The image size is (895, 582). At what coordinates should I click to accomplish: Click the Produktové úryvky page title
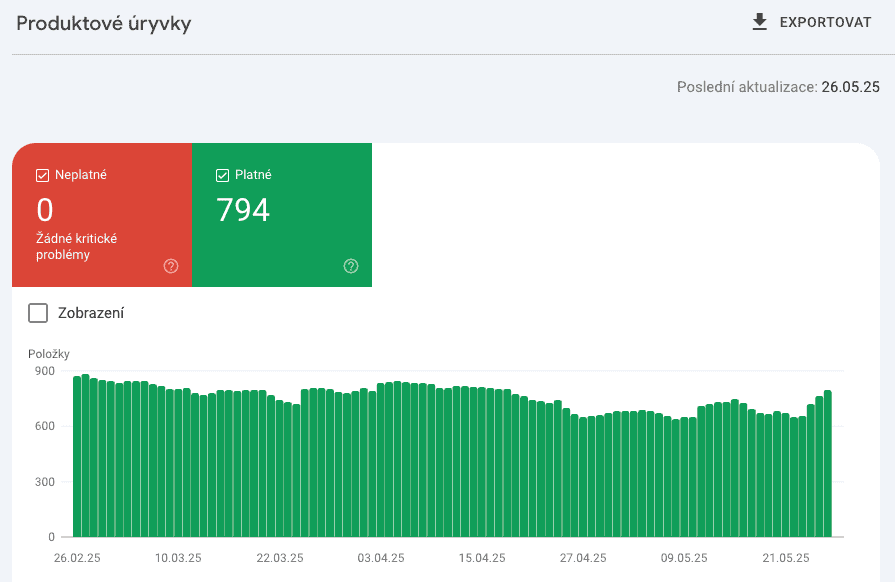[x=103, y=23]
